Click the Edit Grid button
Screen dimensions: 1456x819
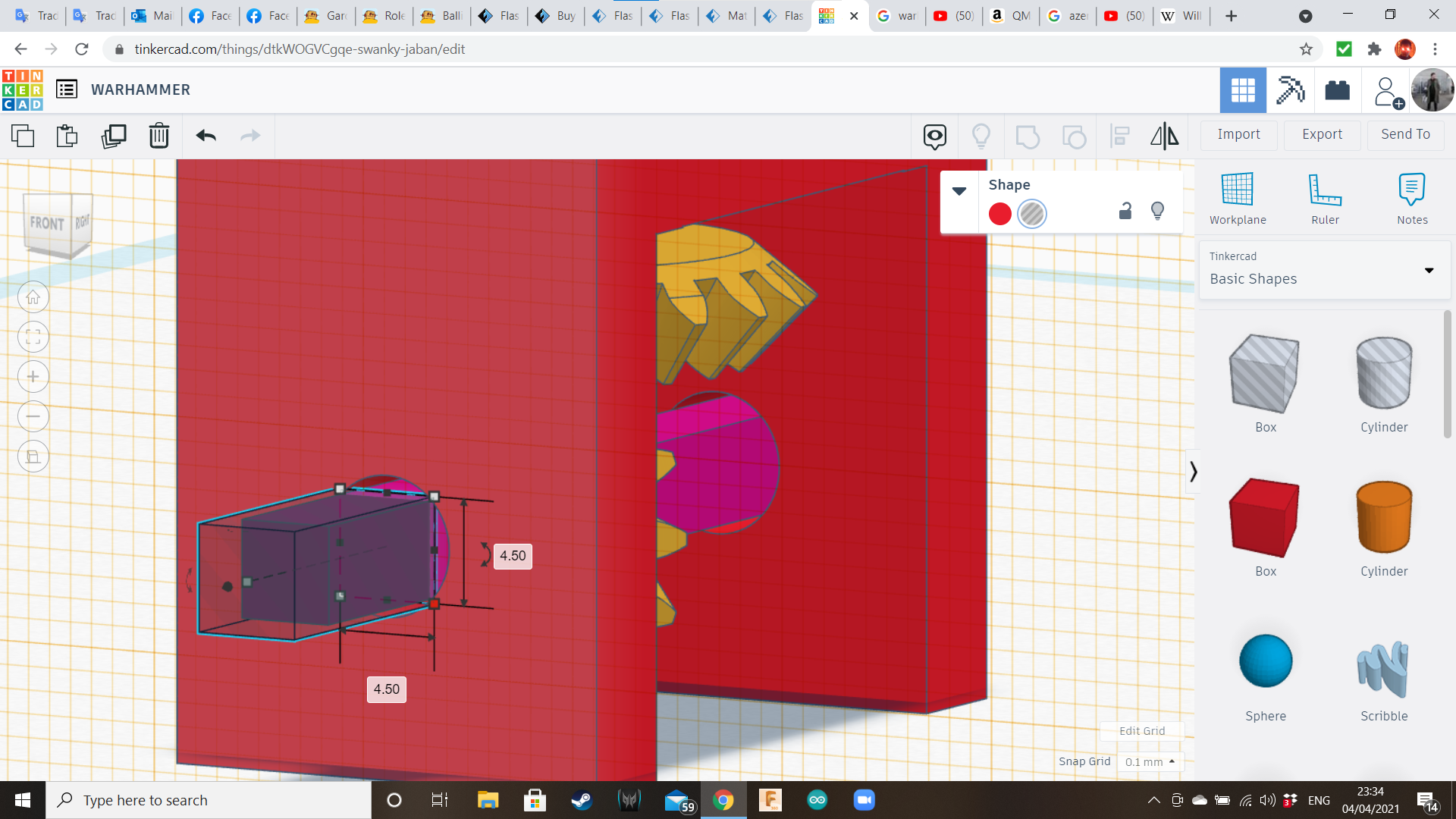(x=1142, y=731)
